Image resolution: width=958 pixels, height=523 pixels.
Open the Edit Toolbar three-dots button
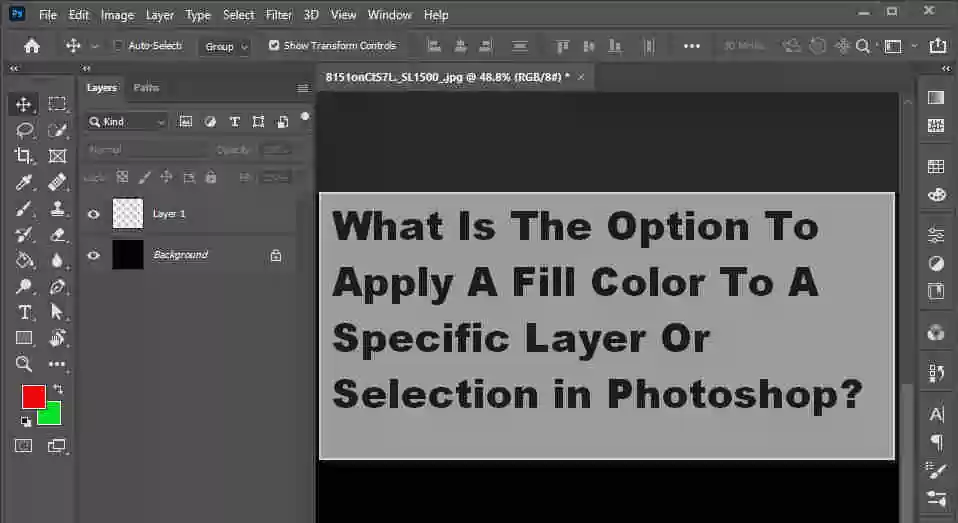click(57, 364)
